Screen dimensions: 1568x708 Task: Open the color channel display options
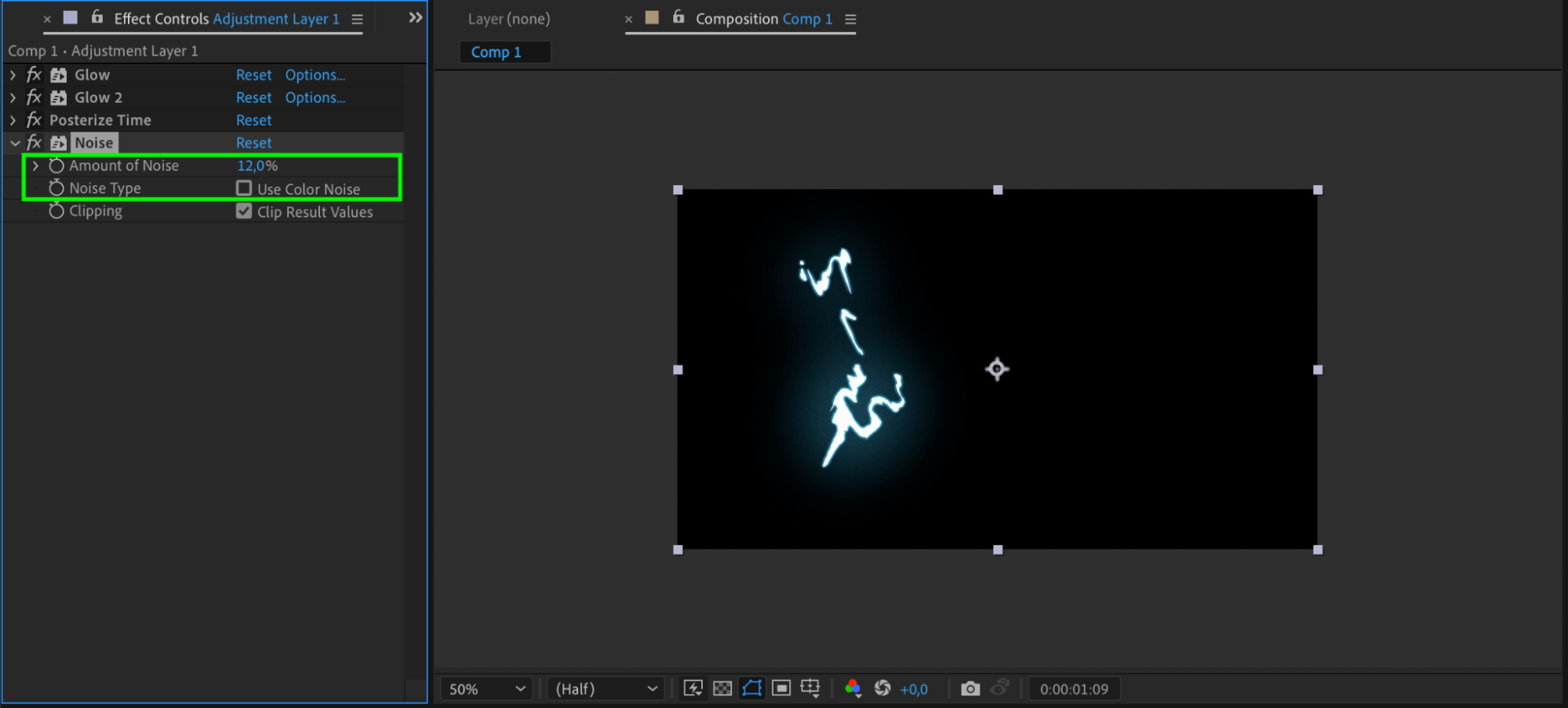point(853,688)
